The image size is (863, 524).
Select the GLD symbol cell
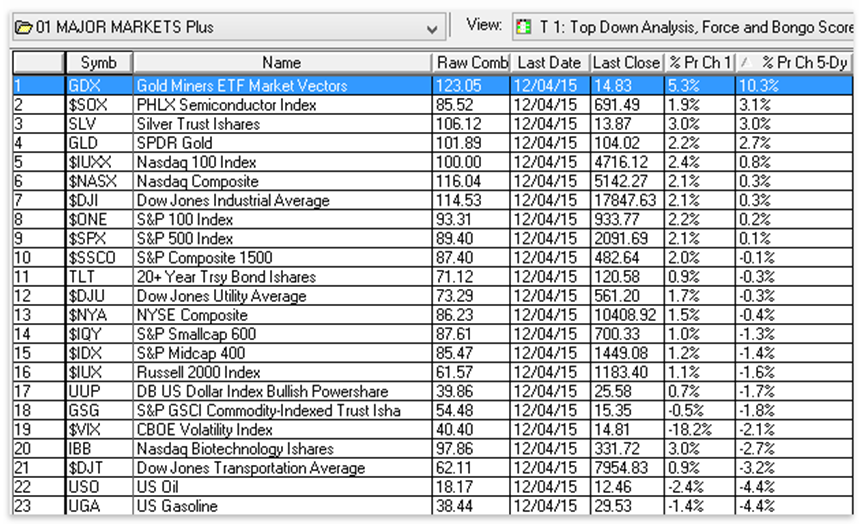click(x=99, y=143)
